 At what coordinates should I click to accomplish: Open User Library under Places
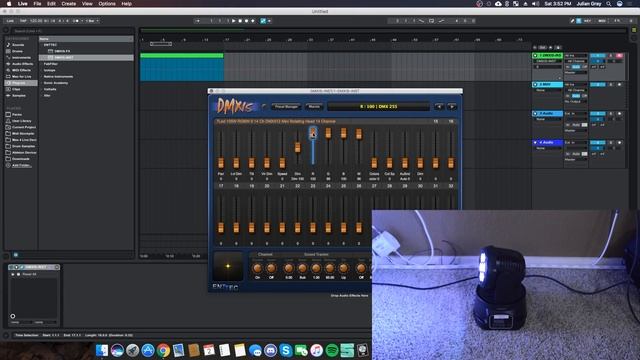[x=20, y=121]
